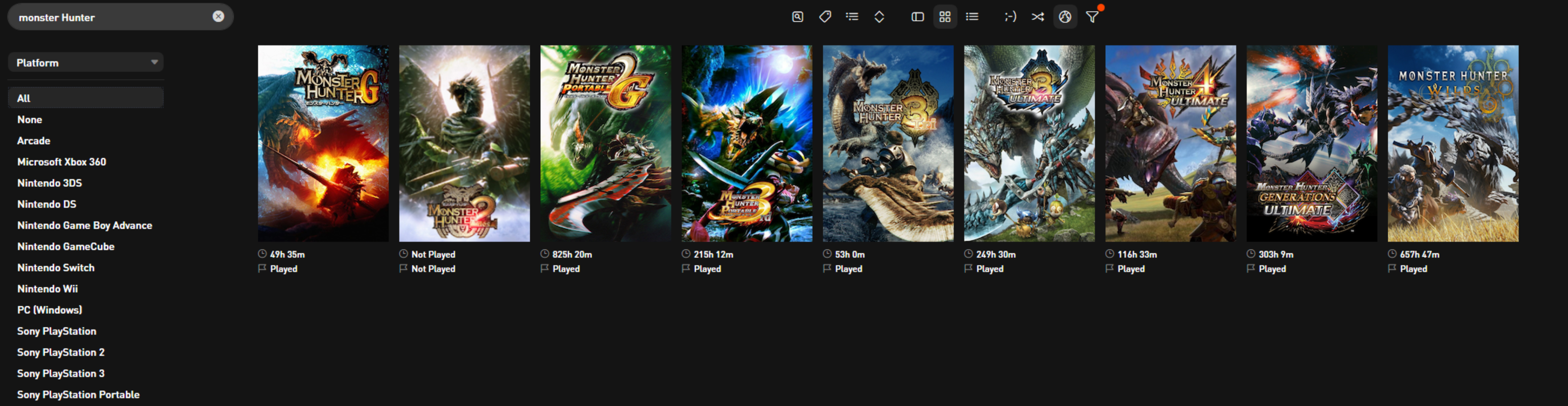
Task: Open the Monster Hunter G cover
Action: pyautogui.click(x=323, y=144)
